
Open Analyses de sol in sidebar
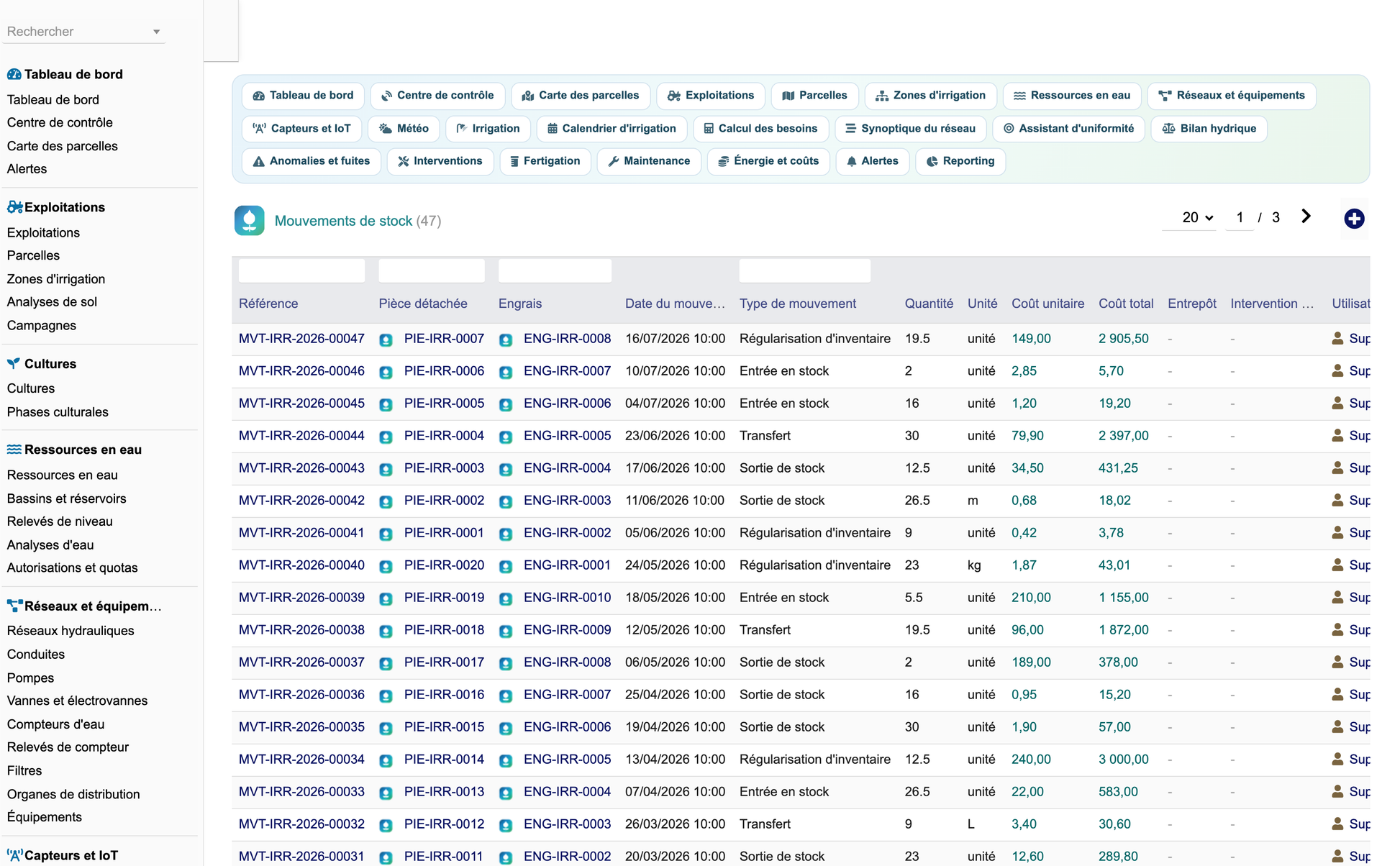coord(52,302)
